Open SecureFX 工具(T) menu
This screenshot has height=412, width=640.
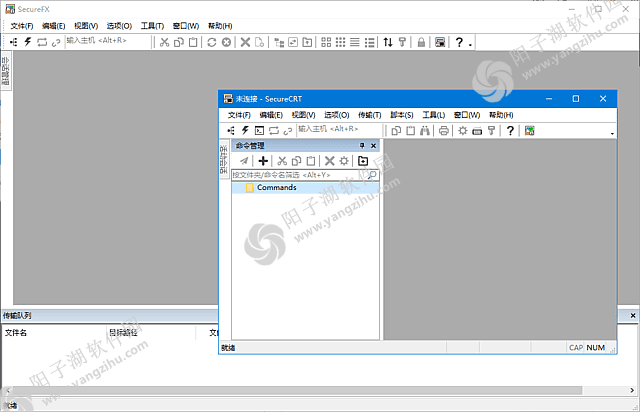[152, 26]
